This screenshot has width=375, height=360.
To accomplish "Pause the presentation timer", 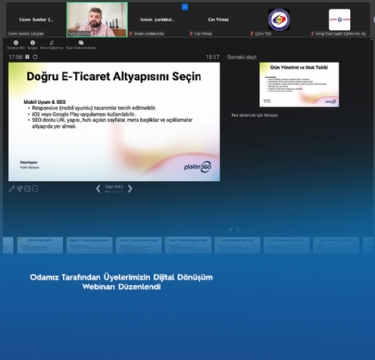I will pyautogui.click(x=27, y=57).
